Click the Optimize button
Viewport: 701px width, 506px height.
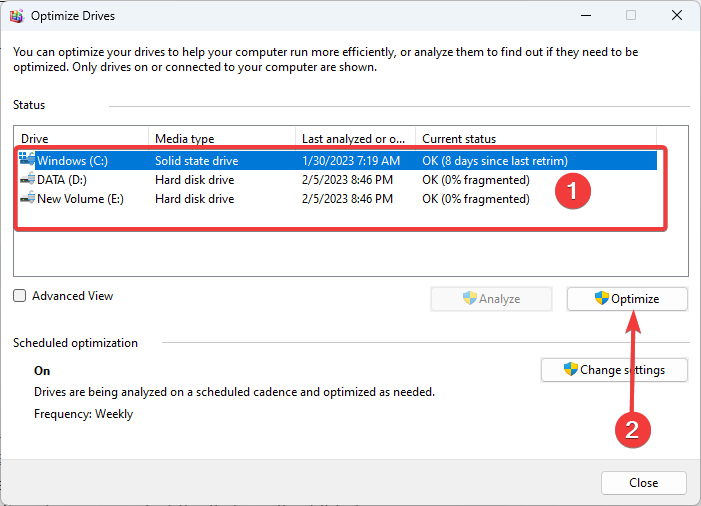click(x=627, y=299)
